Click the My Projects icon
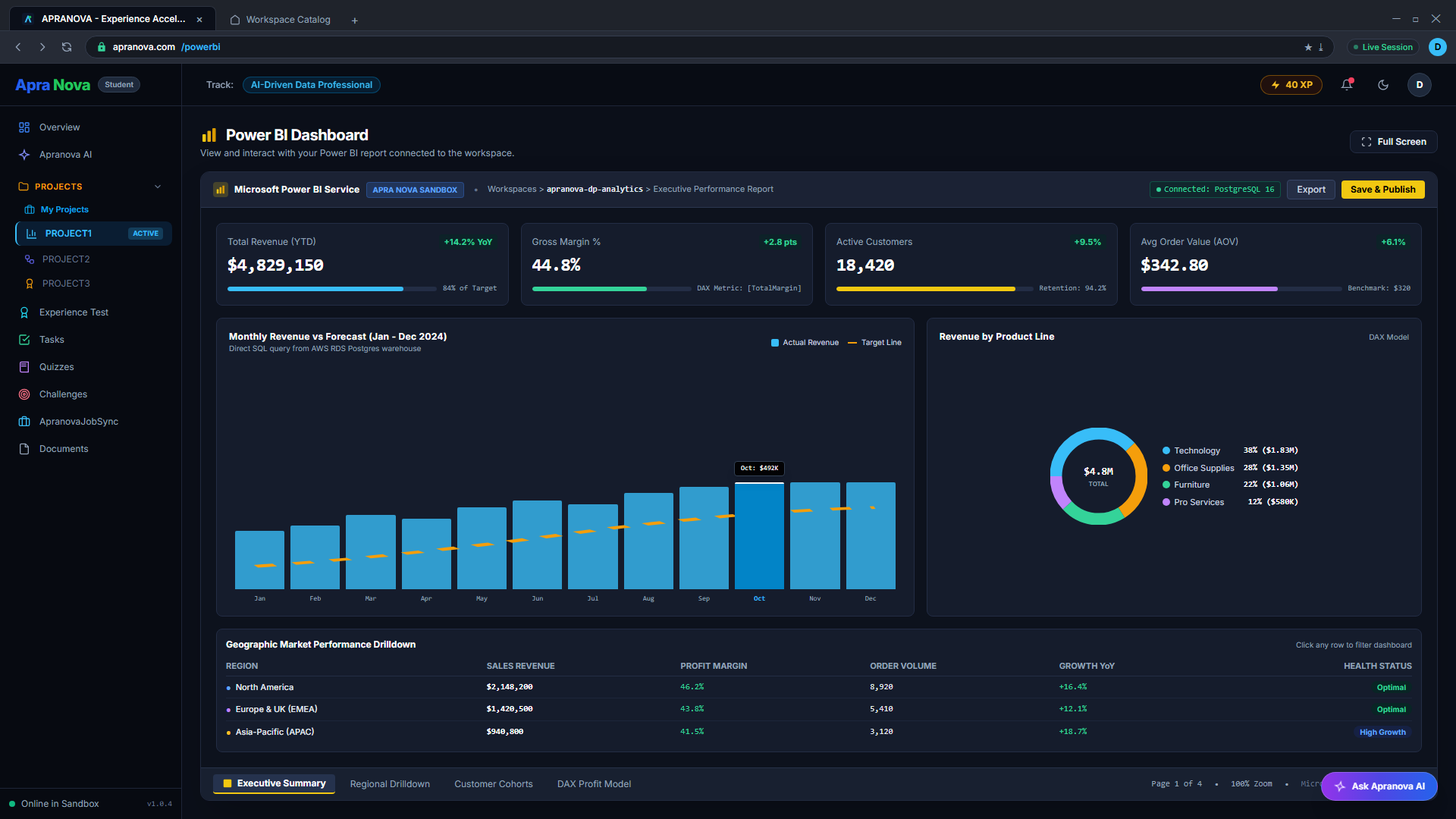The image size is (1456, 819). (30, 209)
